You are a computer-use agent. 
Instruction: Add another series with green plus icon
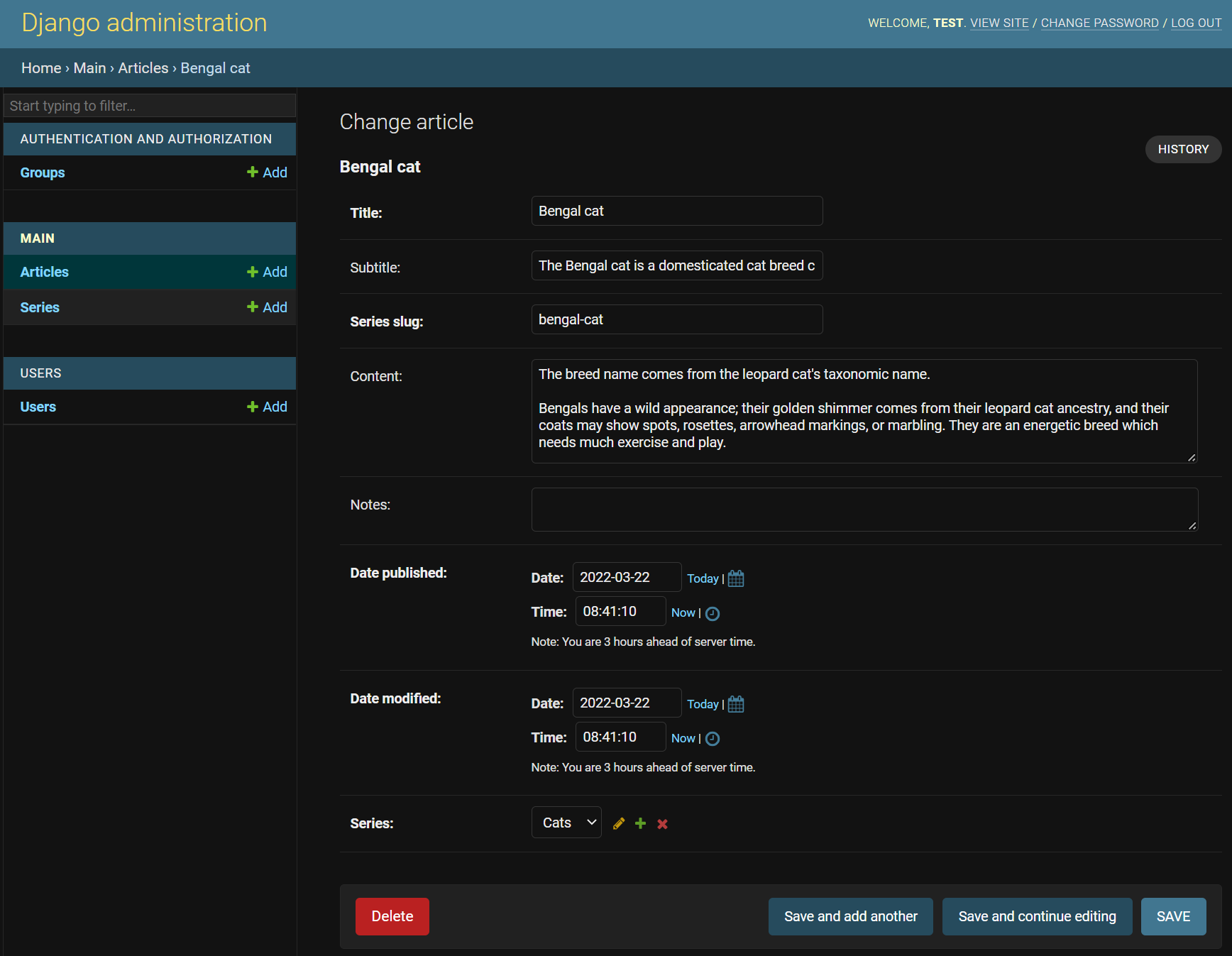(x=641, y=823)
